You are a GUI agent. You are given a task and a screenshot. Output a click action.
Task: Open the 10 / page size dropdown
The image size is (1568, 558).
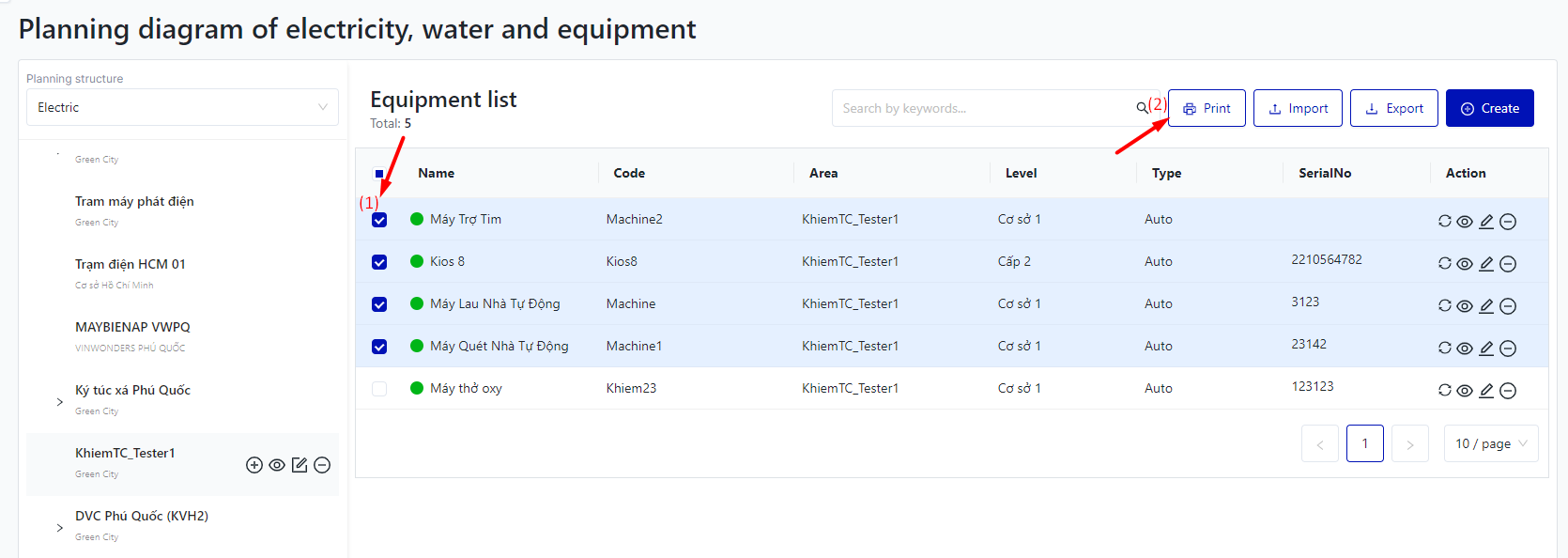tap(1490, 443)
